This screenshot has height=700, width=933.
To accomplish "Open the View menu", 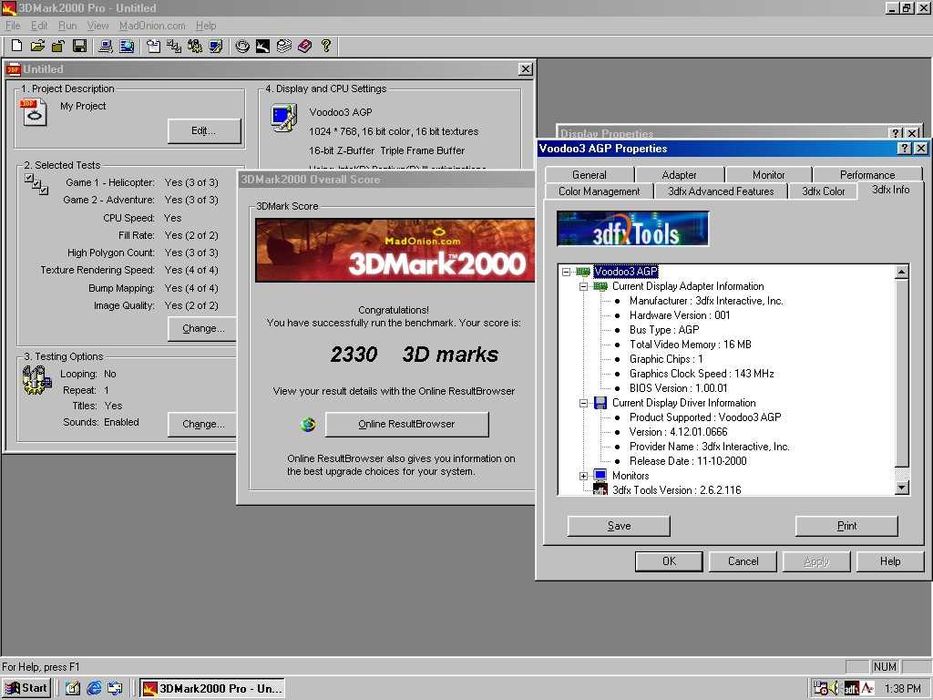I will click(98, 26).
